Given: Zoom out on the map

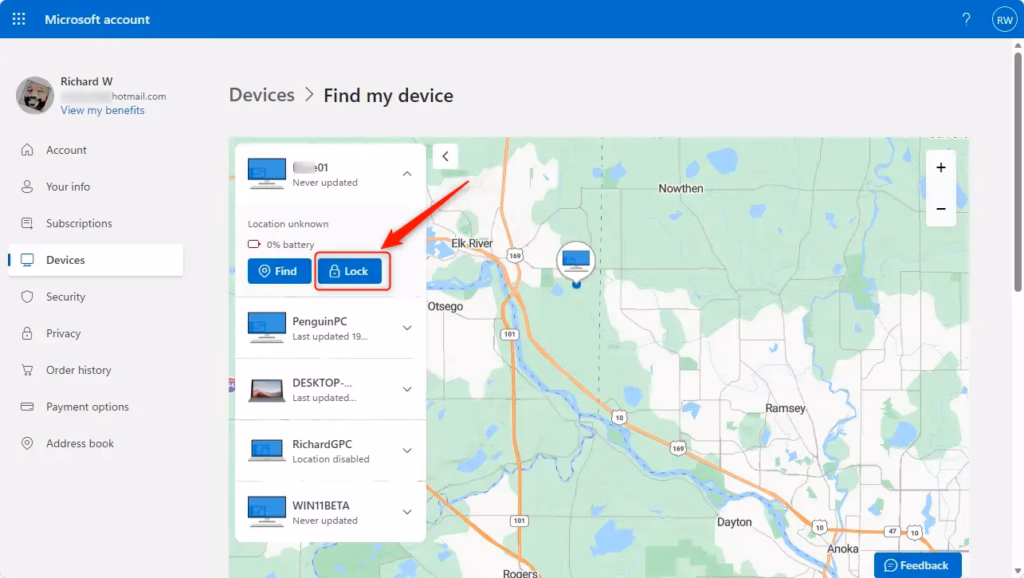Looking at the screenshot, I should (x=941, y=209).
